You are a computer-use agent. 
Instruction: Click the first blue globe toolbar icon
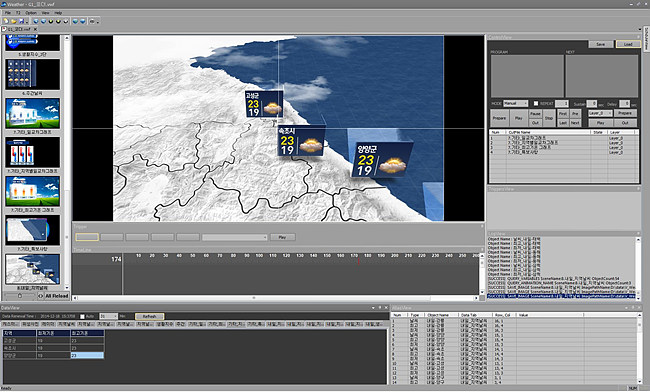tap(36, 21)
